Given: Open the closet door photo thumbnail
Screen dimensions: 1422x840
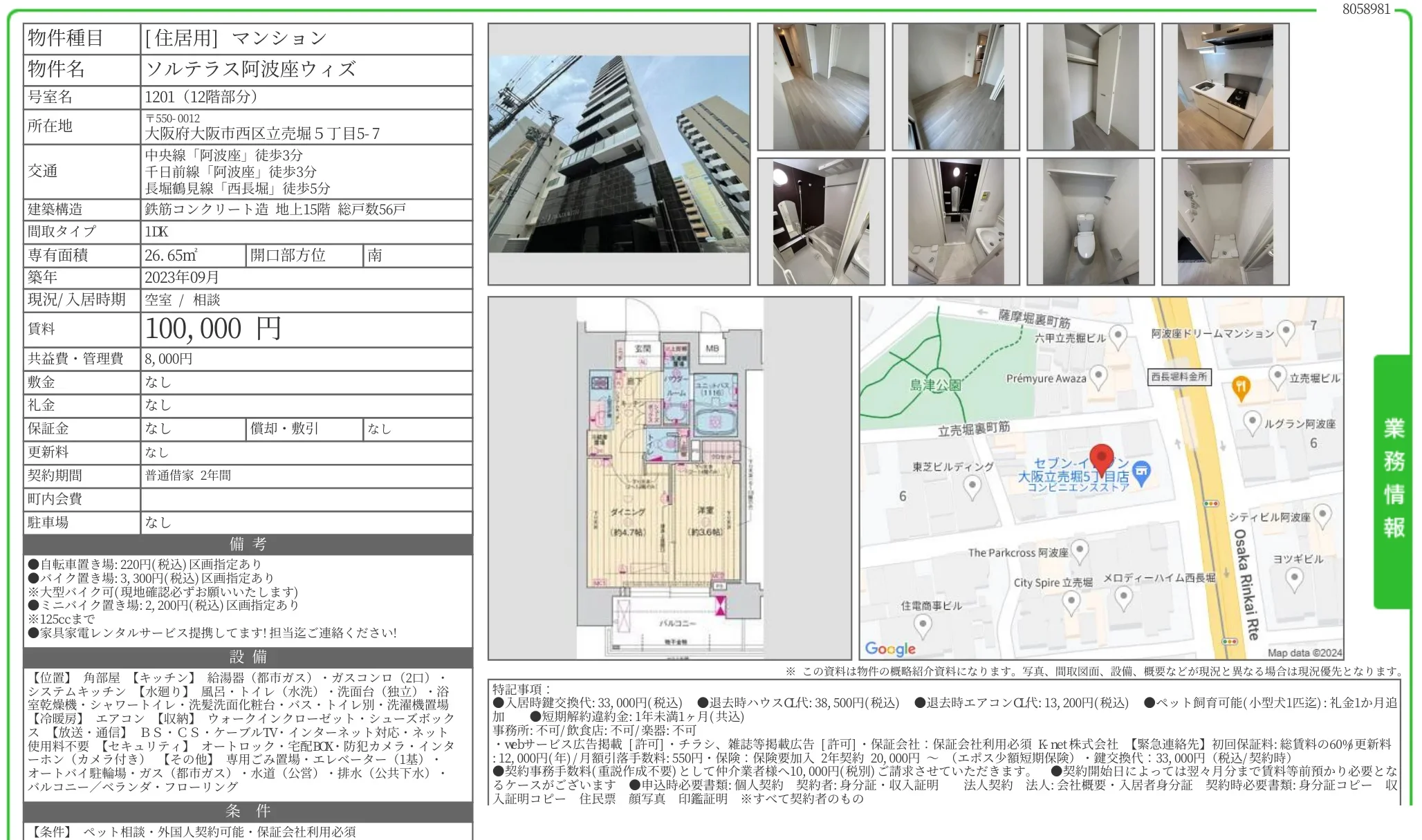Looking at the screenshot, I should point(1090,86).
